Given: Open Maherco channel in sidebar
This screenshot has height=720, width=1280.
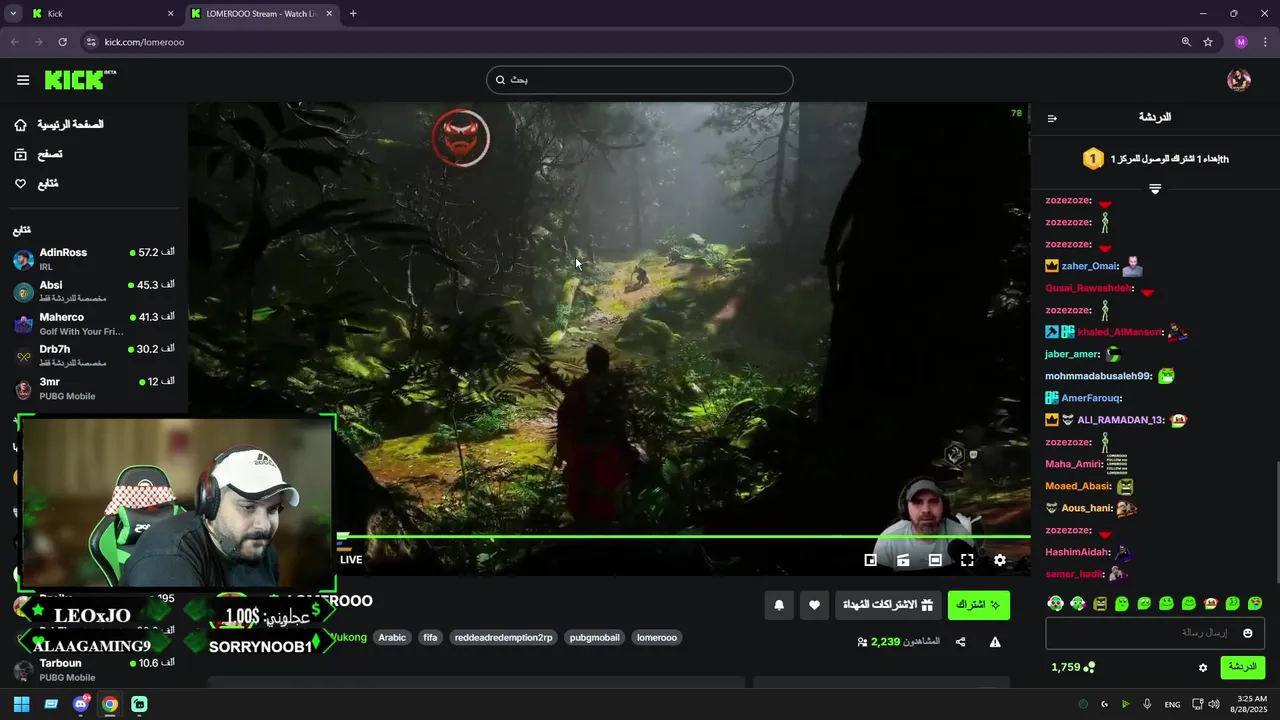Looking at the screenshot, I should pyautogui.click(x=94, y=324).
